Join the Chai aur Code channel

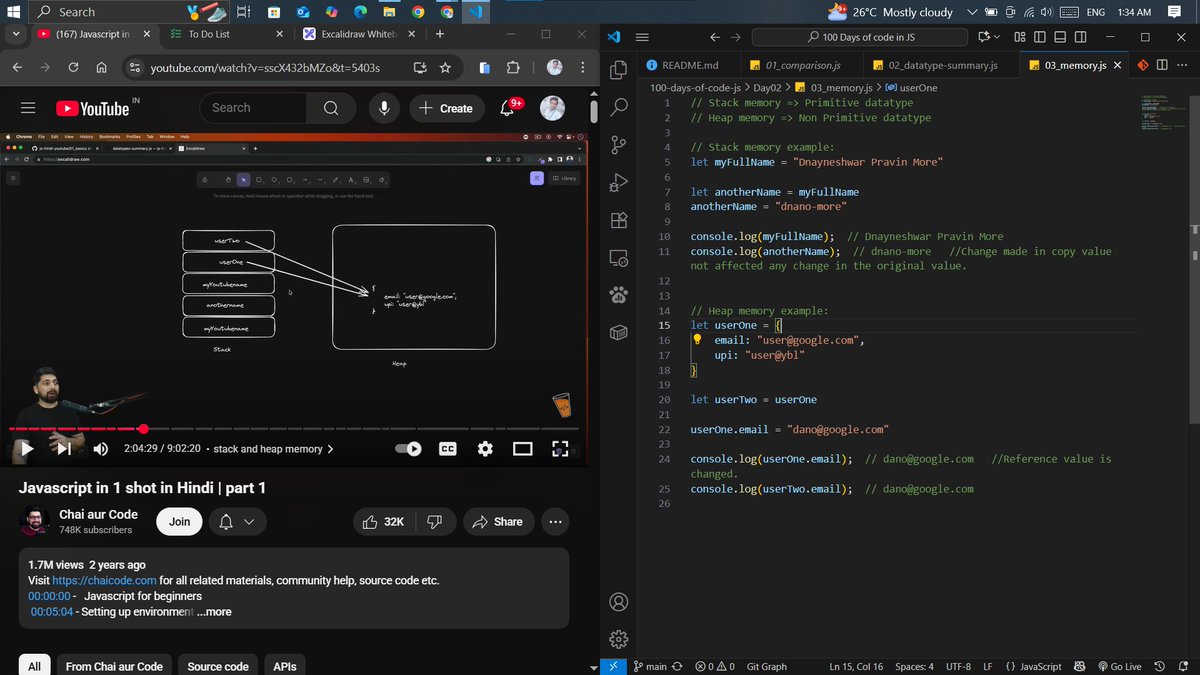coord(179,521)
